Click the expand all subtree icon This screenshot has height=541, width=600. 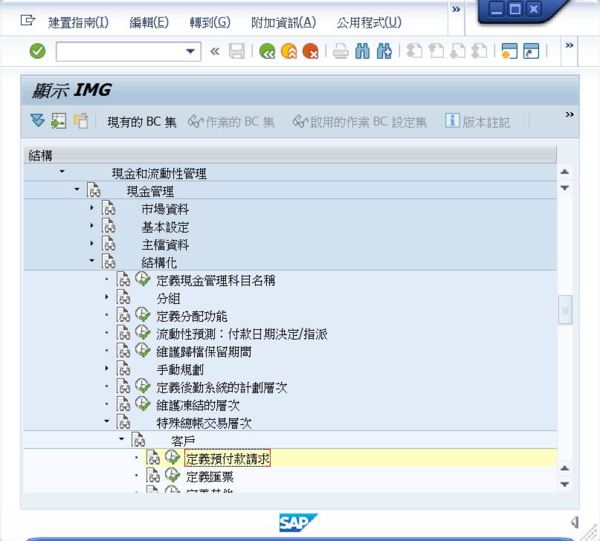point(37,121)
